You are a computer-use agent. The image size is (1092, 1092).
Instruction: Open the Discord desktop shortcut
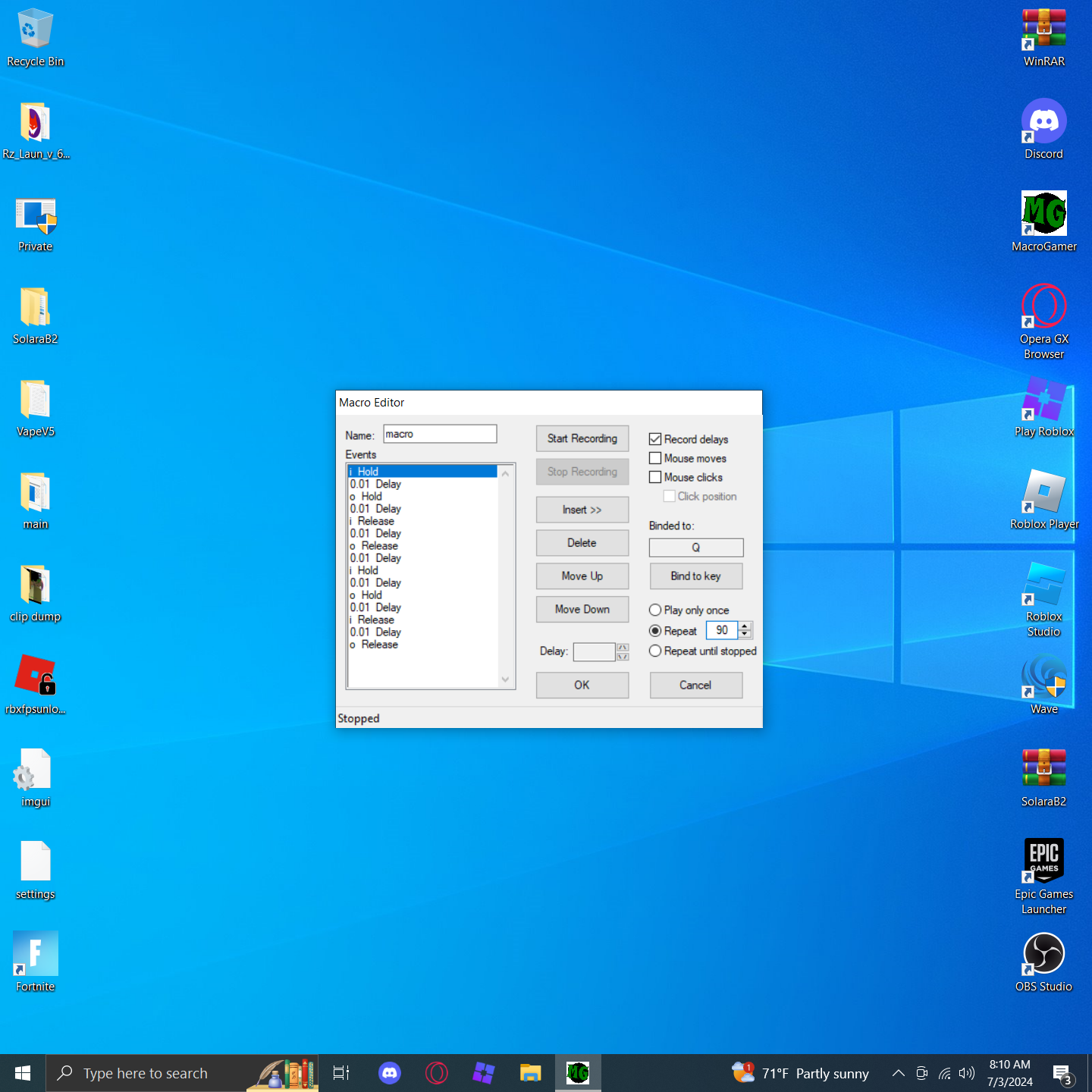click(x=1043, y=122)
